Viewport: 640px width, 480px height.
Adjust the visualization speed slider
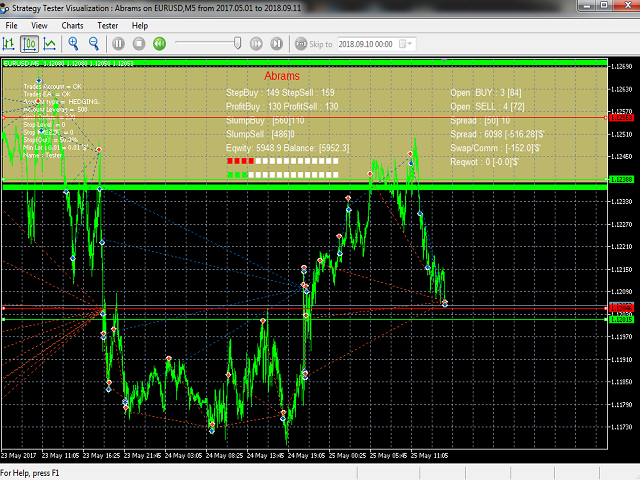237,43
